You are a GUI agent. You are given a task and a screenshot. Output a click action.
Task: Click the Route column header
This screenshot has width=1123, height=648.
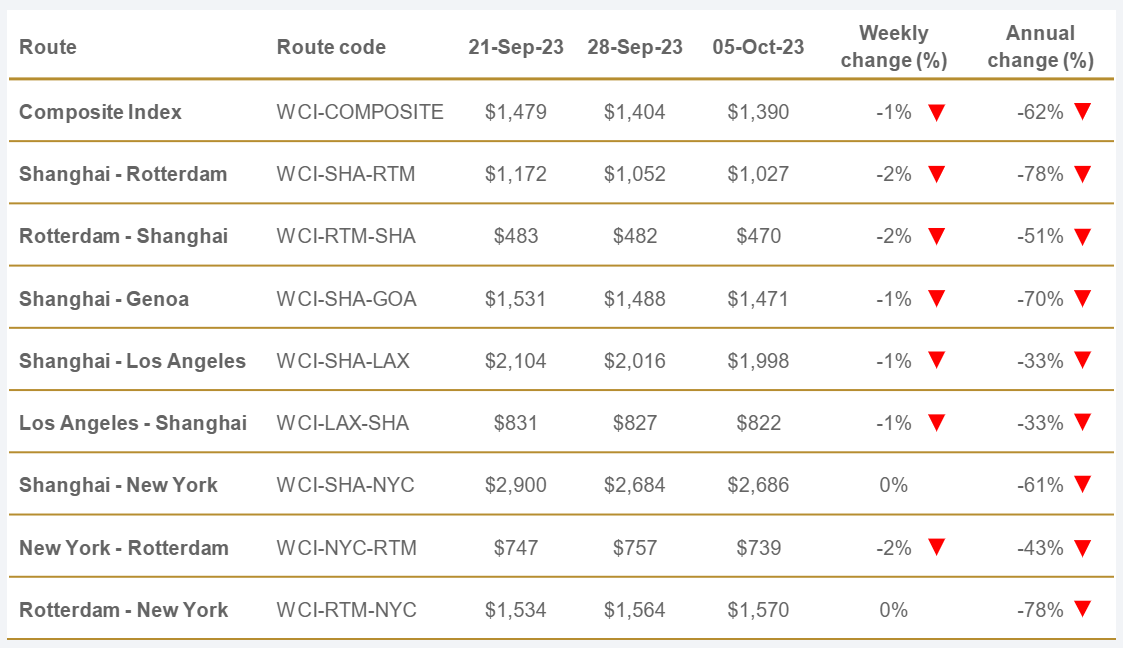(48, 47)
